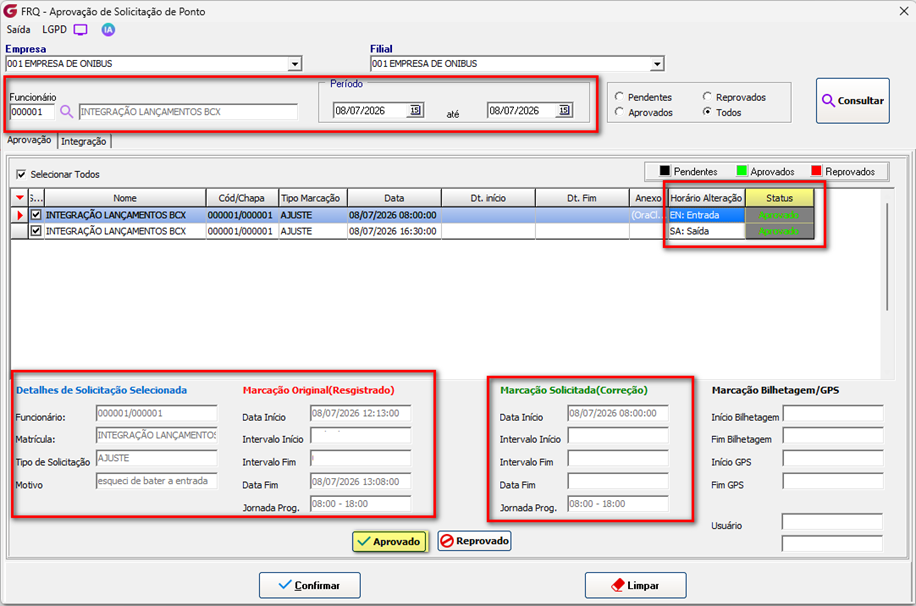Viewport: 916px width, 606px height.
Task: Click Aprovado status of Saída row
Action: click(780, 231)
